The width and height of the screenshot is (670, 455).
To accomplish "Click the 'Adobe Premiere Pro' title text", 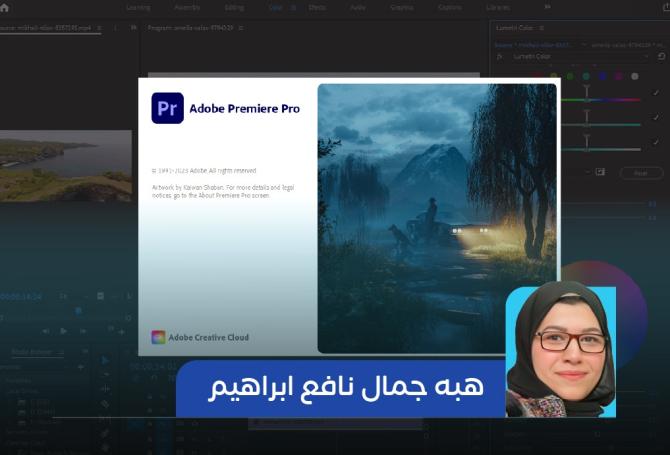I will tap(244, 109).
